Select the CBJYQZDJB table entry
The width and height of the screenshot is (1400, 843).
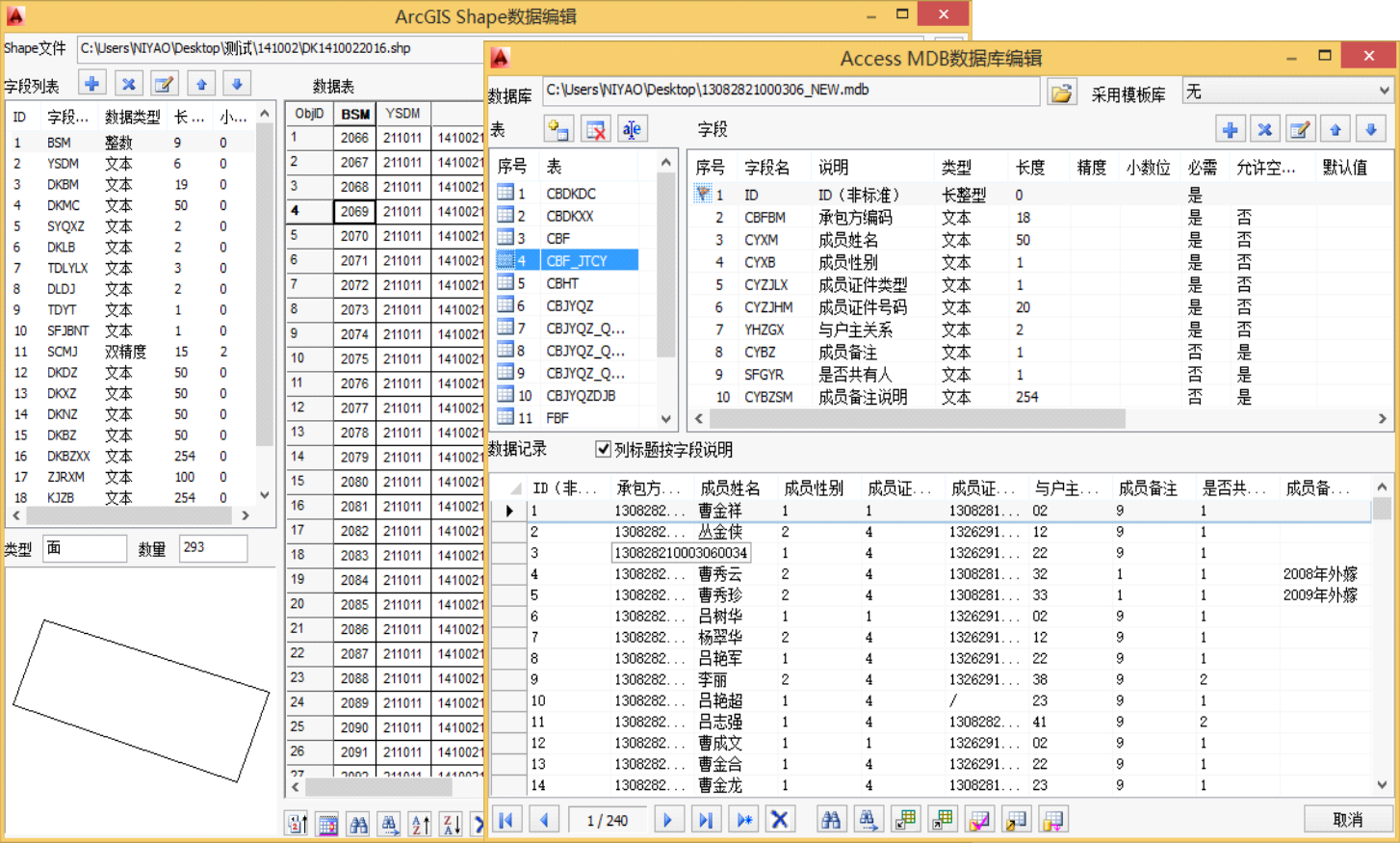click(x=580, y=395)
